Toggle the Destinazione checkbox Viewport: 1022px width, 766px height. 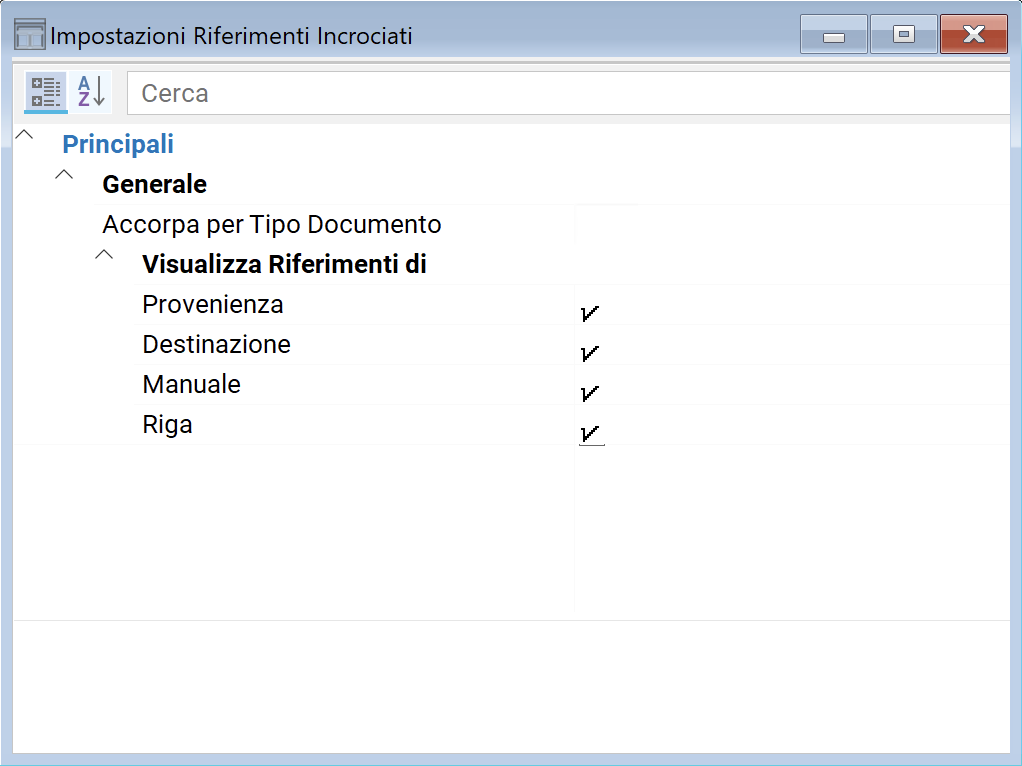click(x=590, y=353)
